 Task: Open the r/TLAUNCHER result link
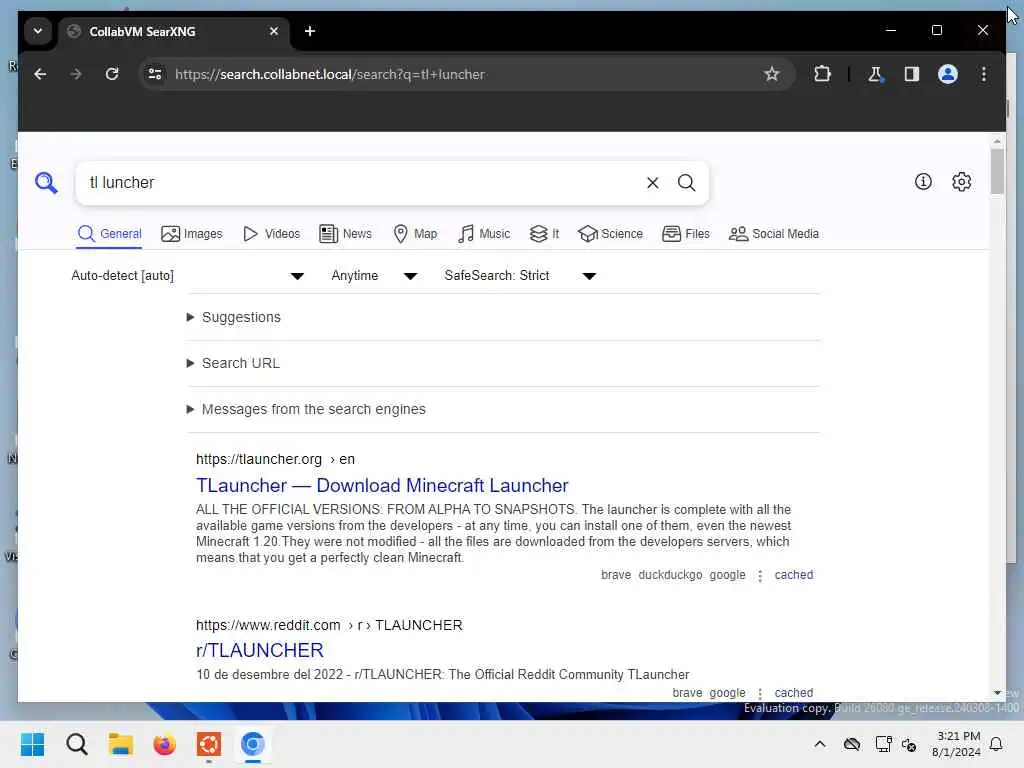260,650
